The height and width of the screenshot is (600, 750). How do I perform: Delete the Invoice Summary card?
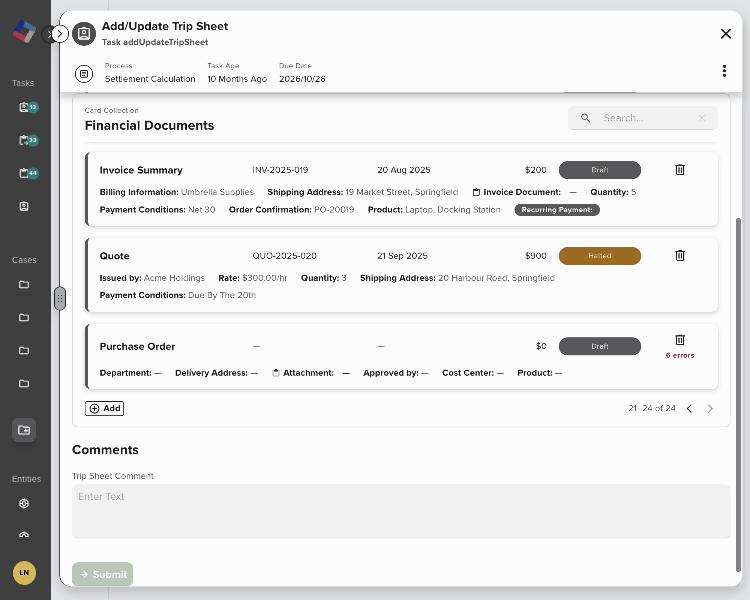tap(680, 169)
